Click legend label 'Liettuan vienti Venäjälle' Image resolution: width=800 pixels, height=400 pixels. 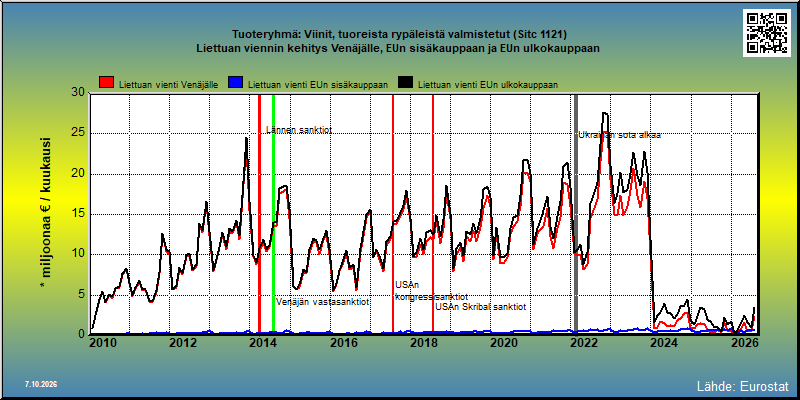coord(169,85)
